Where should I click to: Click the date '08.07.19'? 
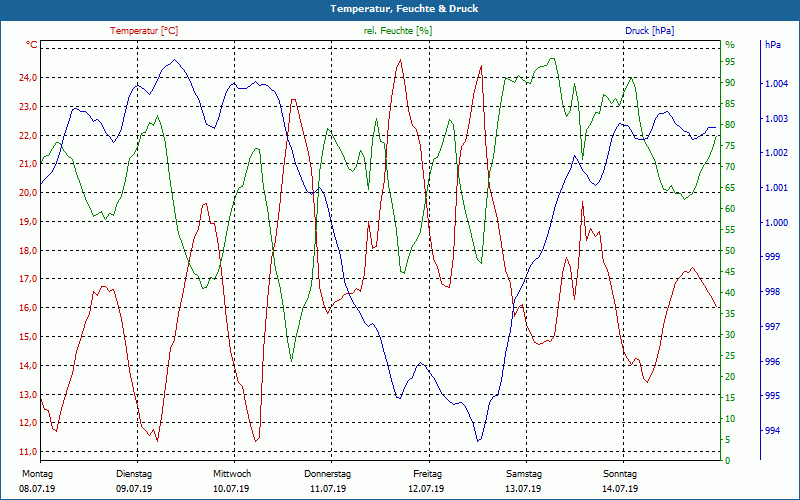(37, 489)
